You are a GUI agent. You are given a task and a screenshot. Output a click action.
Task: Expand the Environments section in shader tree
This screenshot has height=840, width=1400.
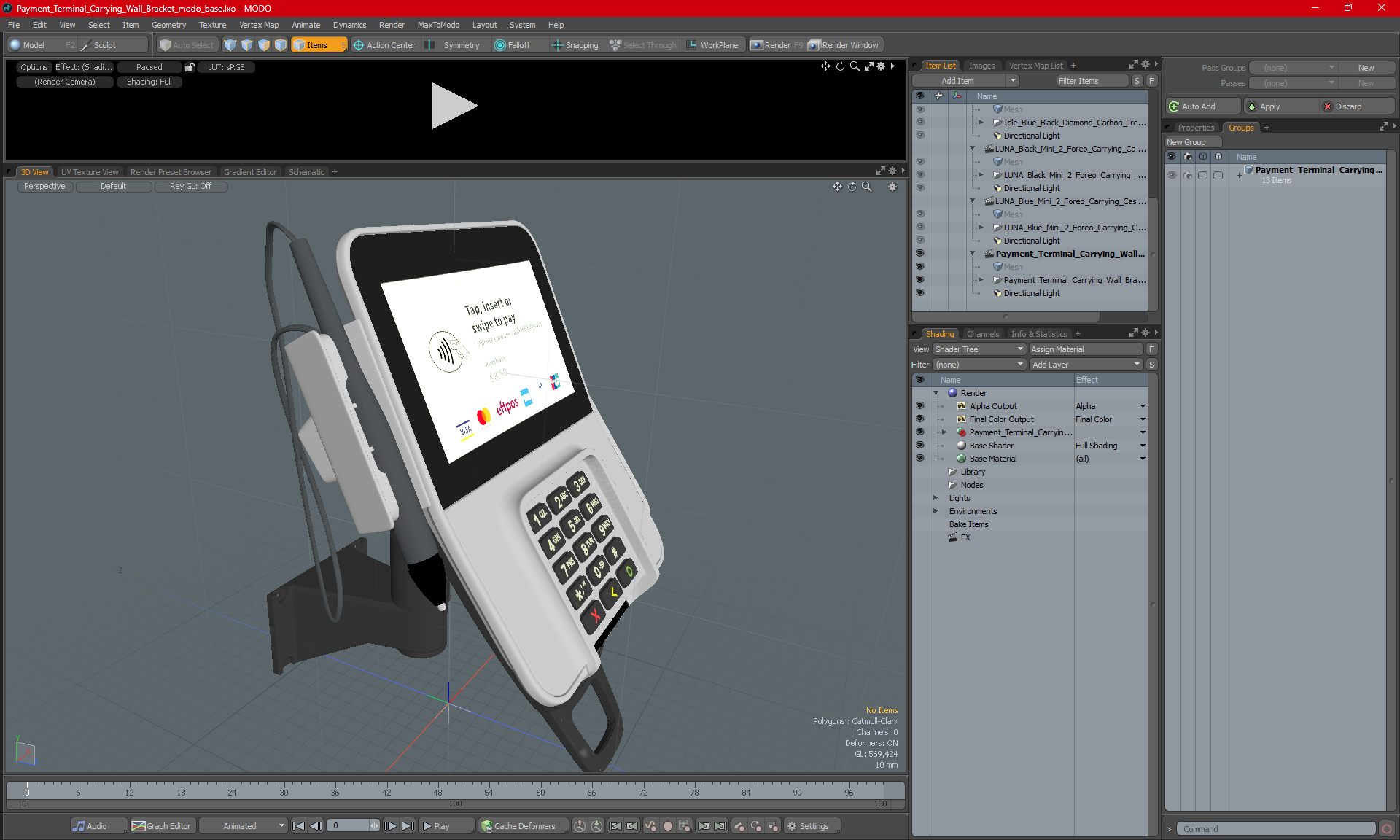click(936, 511)
